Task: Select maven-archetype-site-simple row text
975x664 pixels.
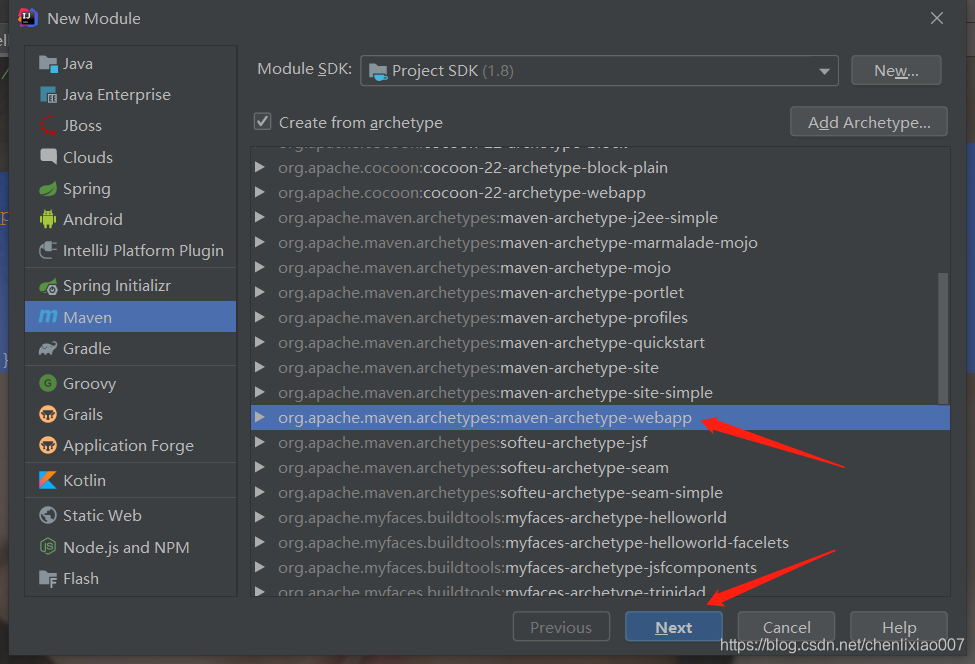Action: point(495,392)
